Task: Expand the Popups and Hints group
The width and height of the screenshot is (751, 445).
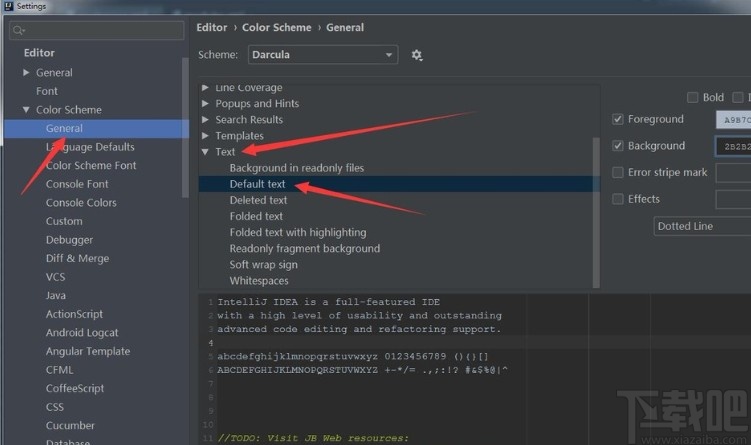Action: 205,103
